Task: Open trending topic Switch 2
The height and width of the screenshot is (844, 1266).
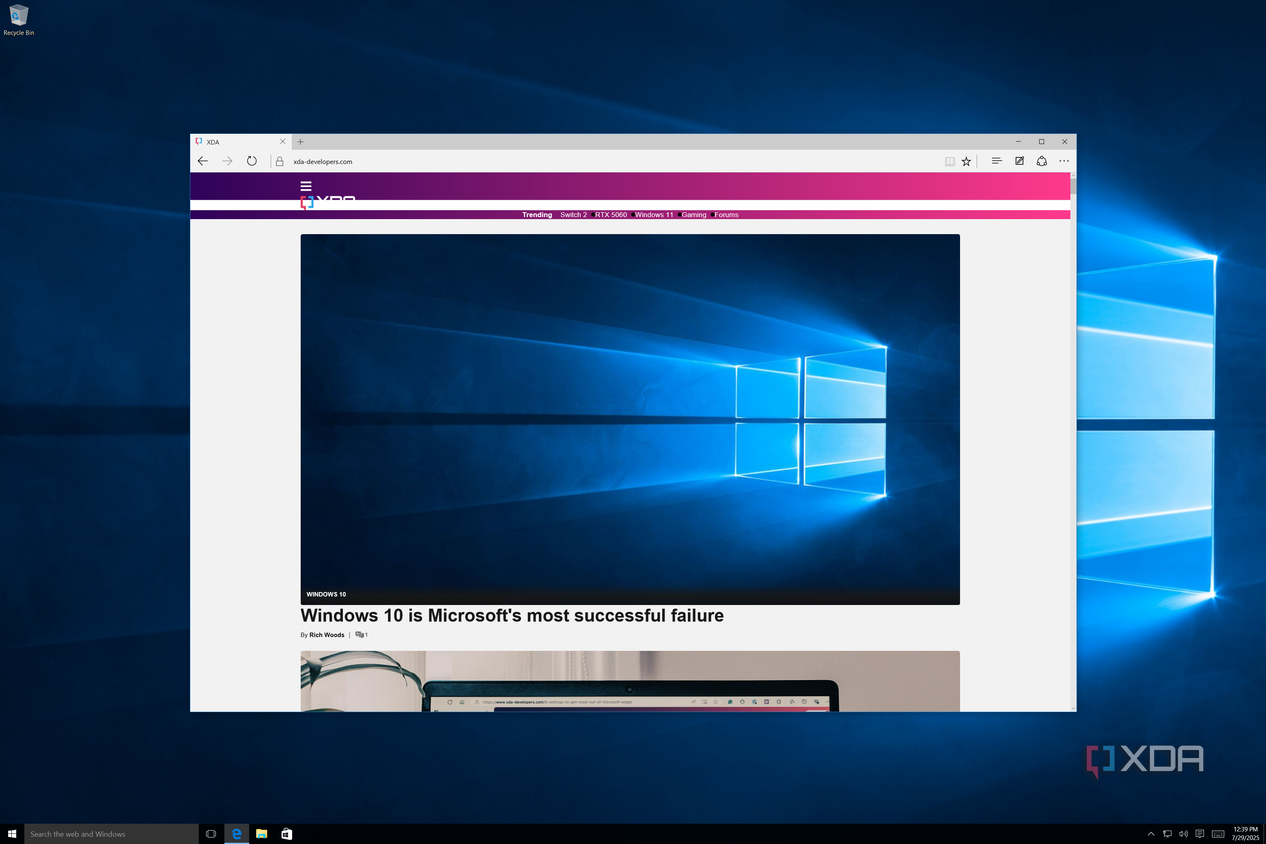Action: coord(573,215)
